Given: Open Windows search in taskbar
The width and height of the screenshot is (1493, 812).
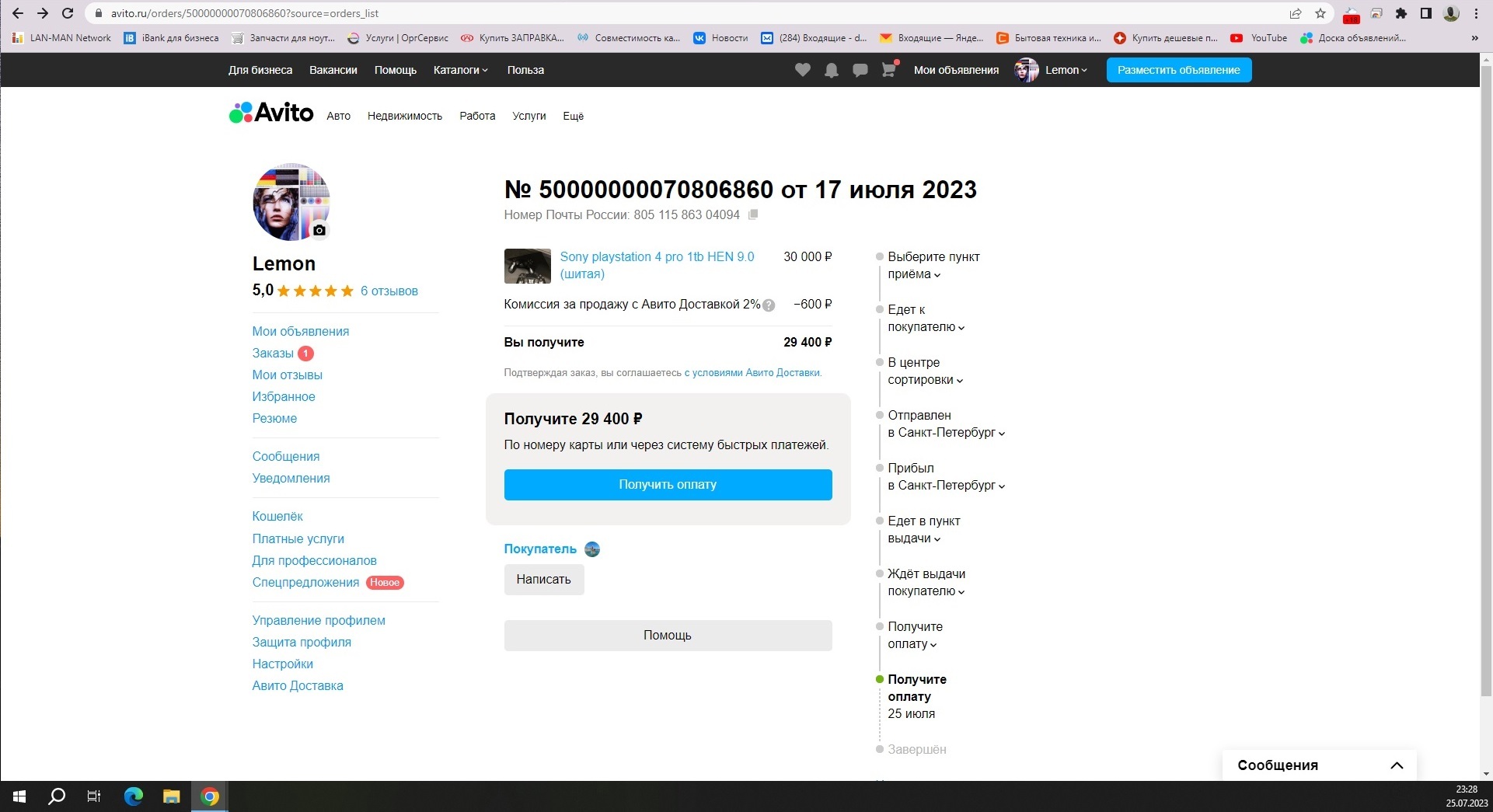Looking at the screenshot, I should tap(57, 796).
